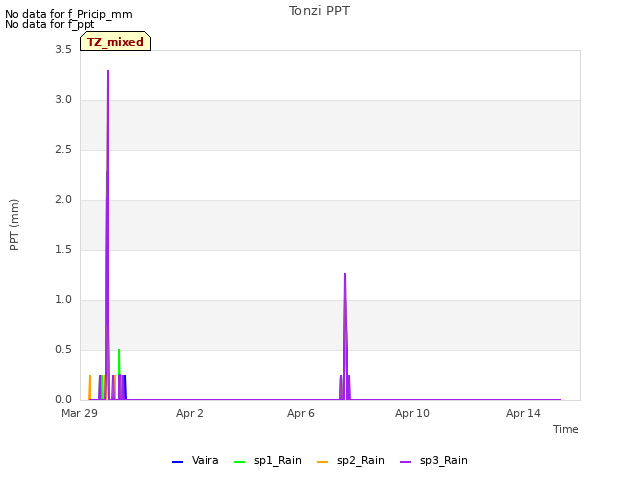Click the purple sp3_Rain legend swatch

405,462
